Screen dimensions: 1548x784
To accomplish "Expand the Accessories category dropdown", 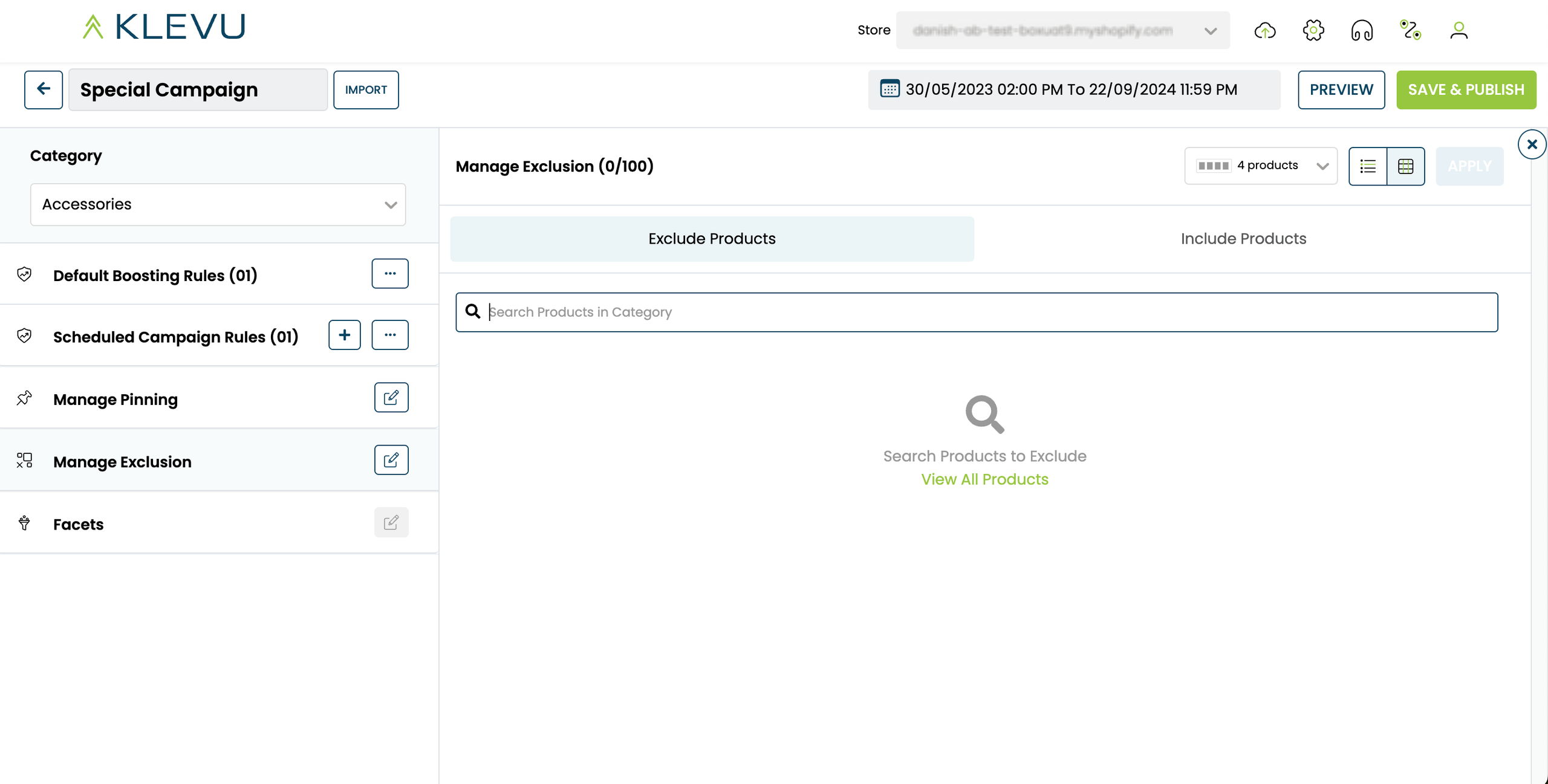I will (x=218, y=204).
